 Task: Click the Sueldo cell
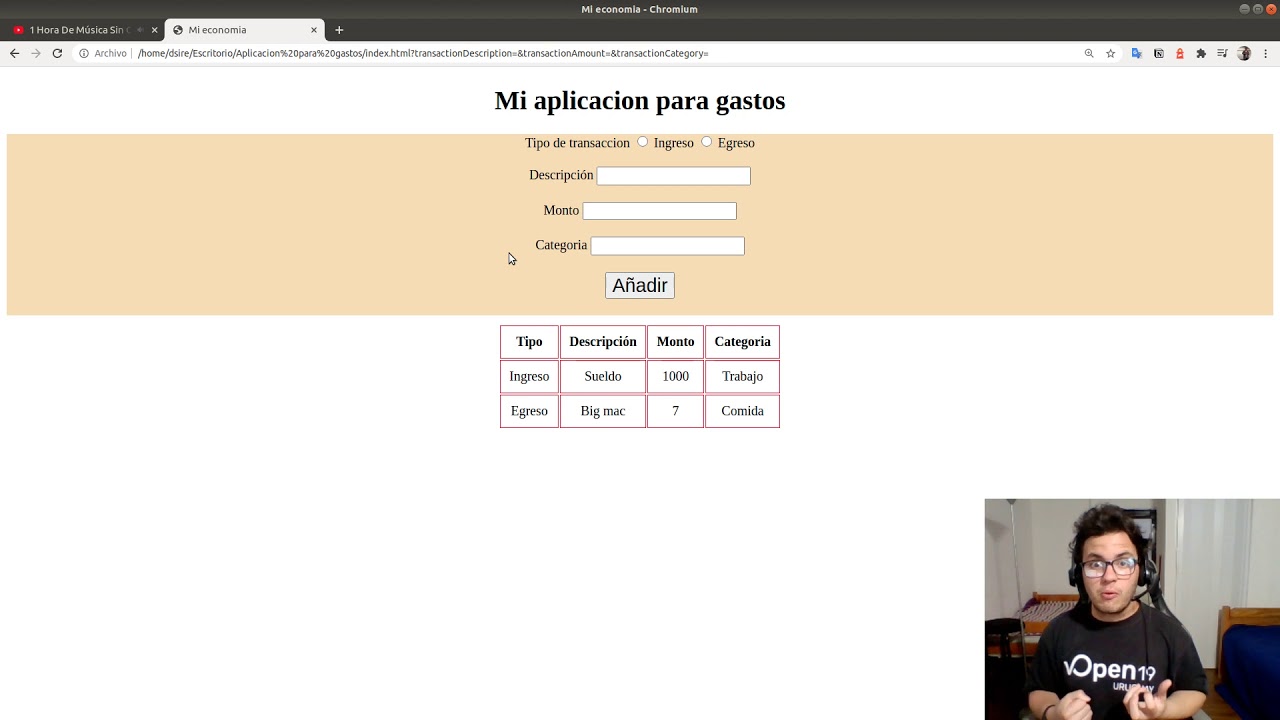(603, 376)
